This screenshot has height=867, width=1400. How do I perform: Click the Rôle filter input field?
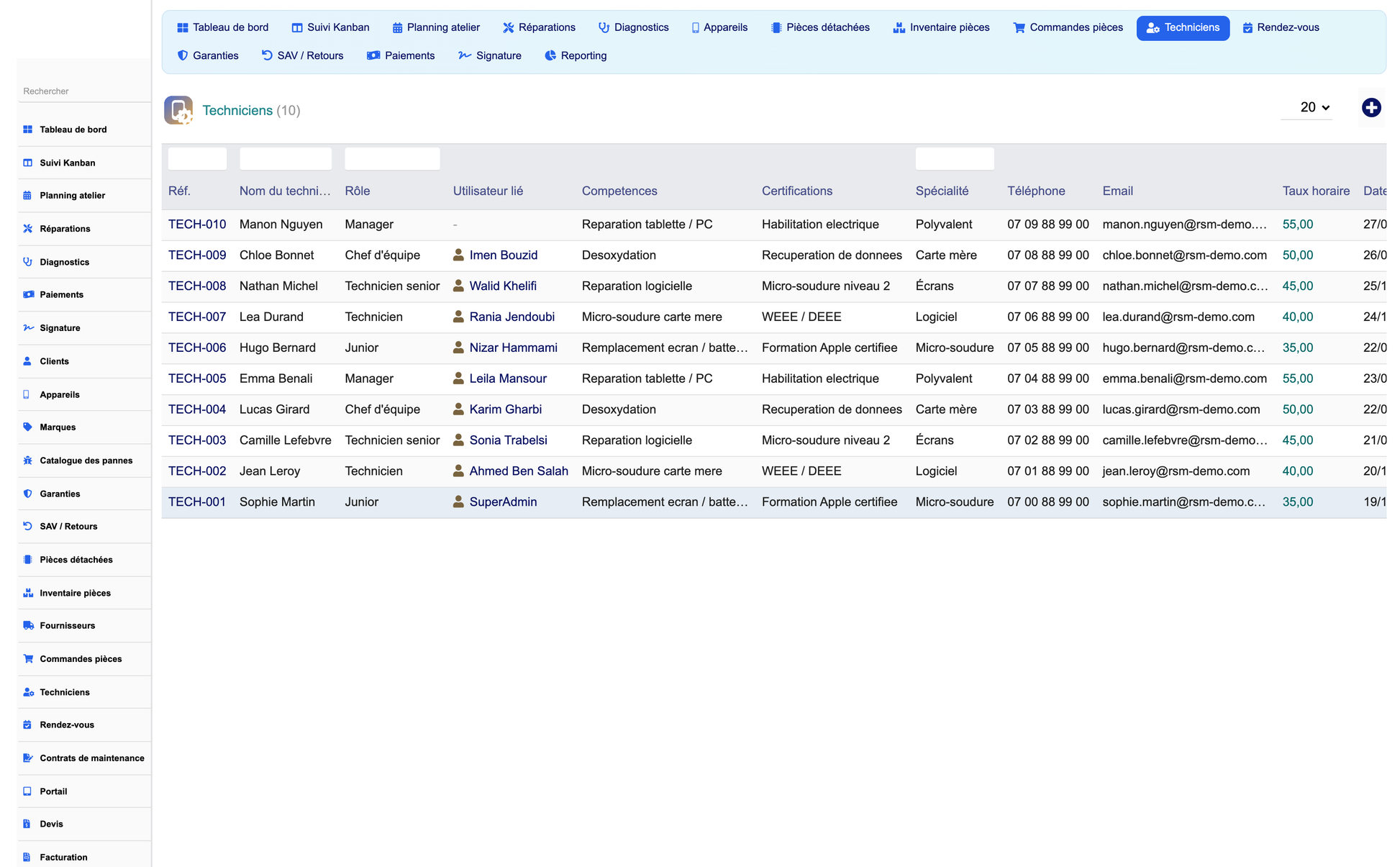[x=392, y=158]
